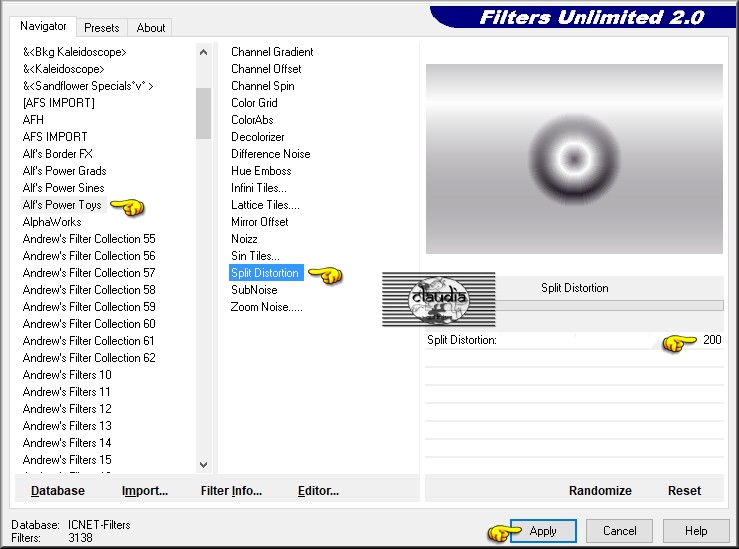Image resolution: width=739 pixels, height=549 pixels.
Task: Pick the Hue Emboss filter
Action: click(x=261, y=171)
